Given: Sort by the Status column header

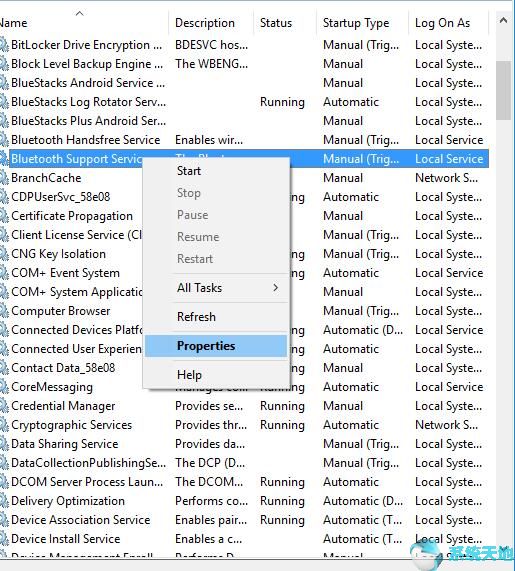Looking at the screenshot, I should (285, 23).
